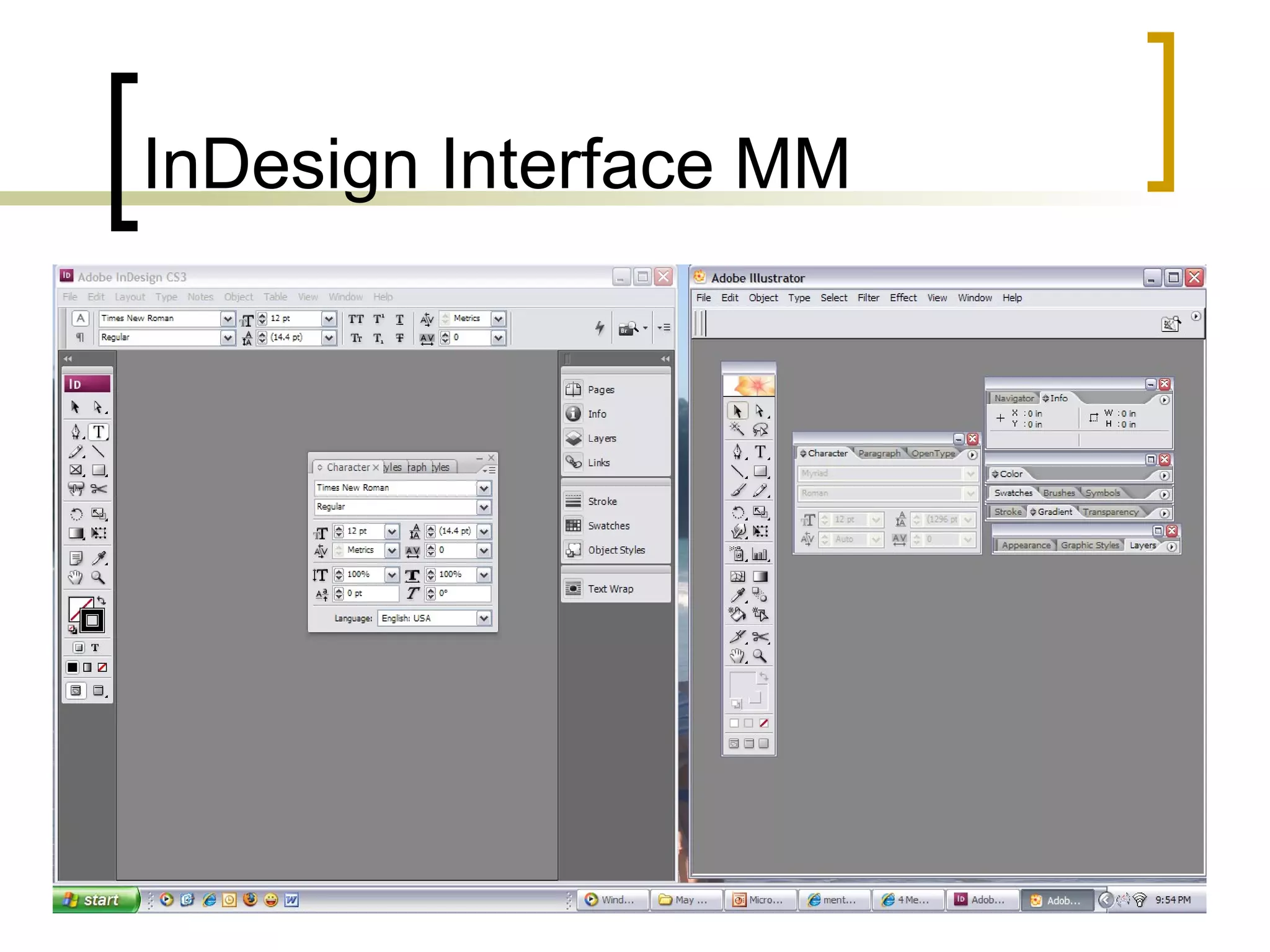Open Illustrator Effect menu
This screenshot has height=952, width=1270.
pos(903,297)
